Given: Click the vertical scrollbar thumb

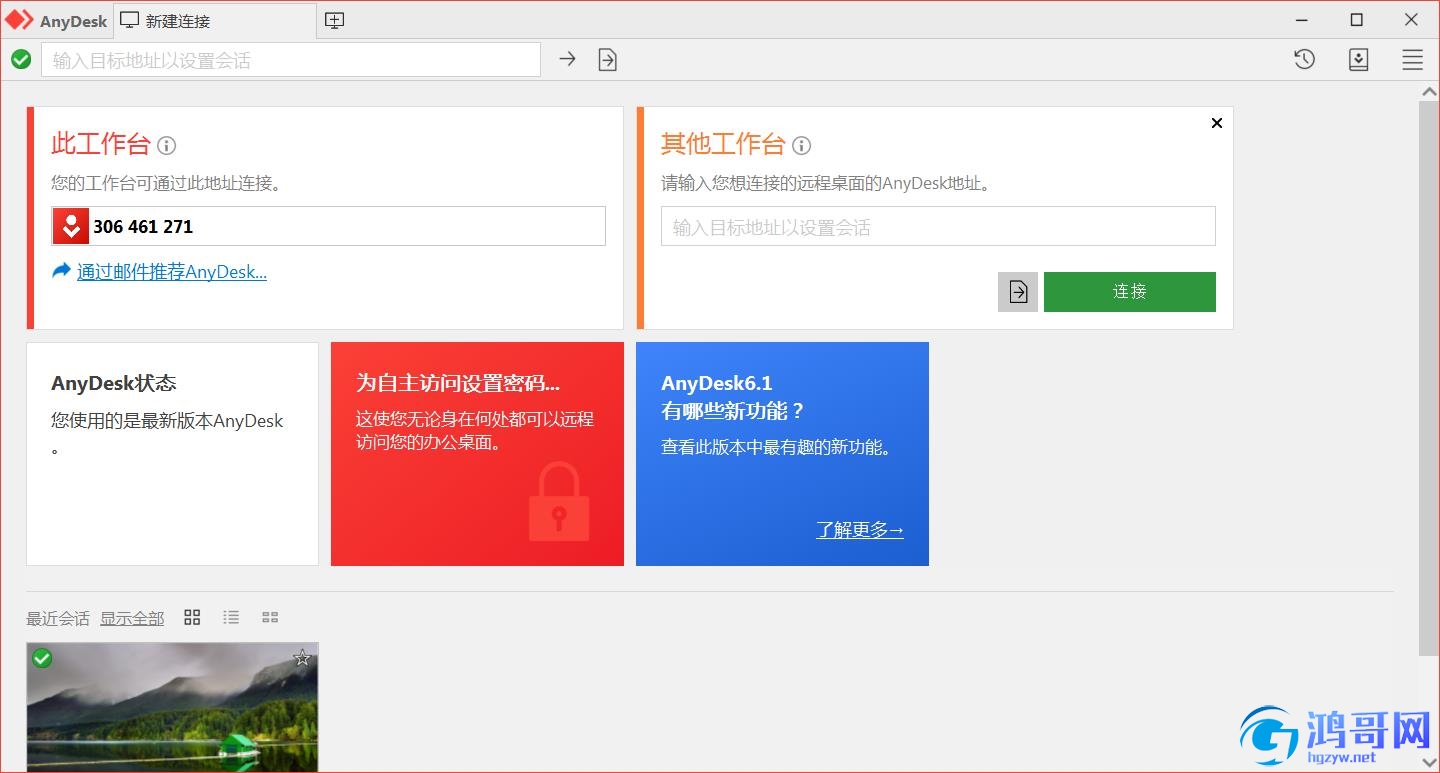Looking at the screenshot, I should click(x=1428, y=378).
